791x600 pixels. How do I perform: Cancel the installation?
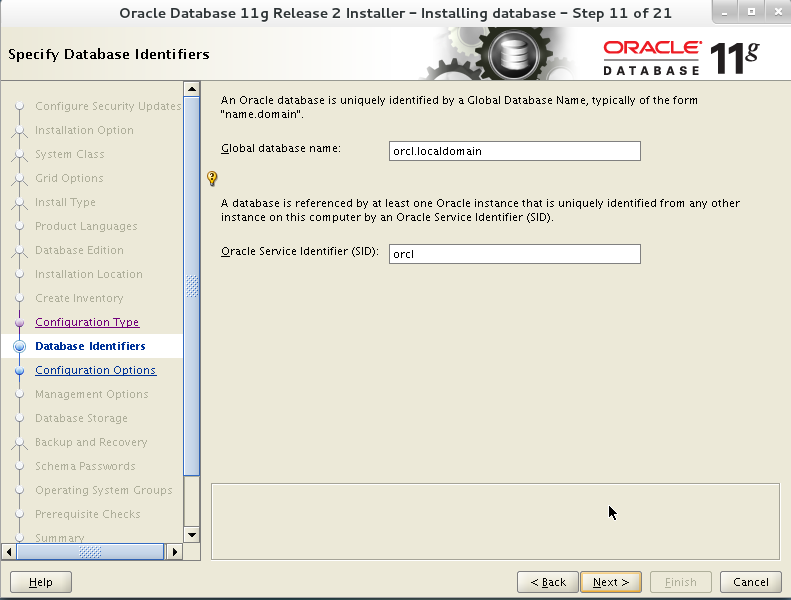[x=751, y=582]
